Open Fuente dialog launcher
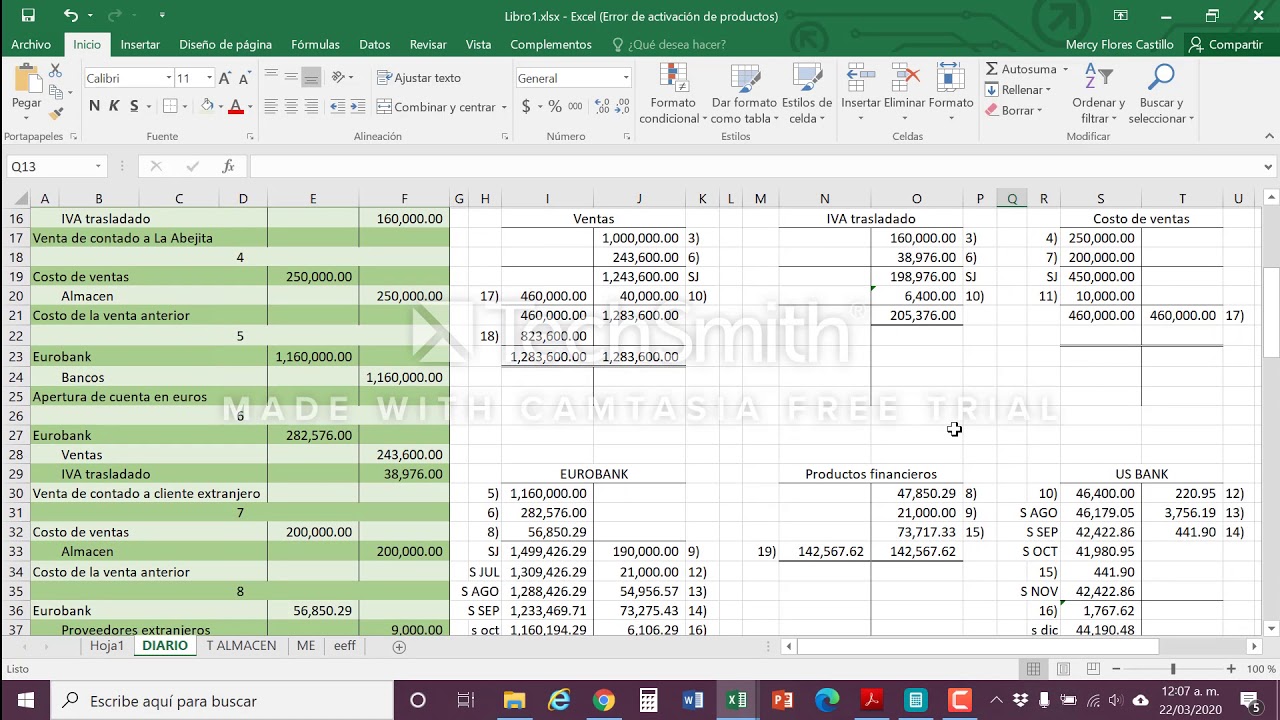This screenshot has width=1280, height=720. coord(249,137)
